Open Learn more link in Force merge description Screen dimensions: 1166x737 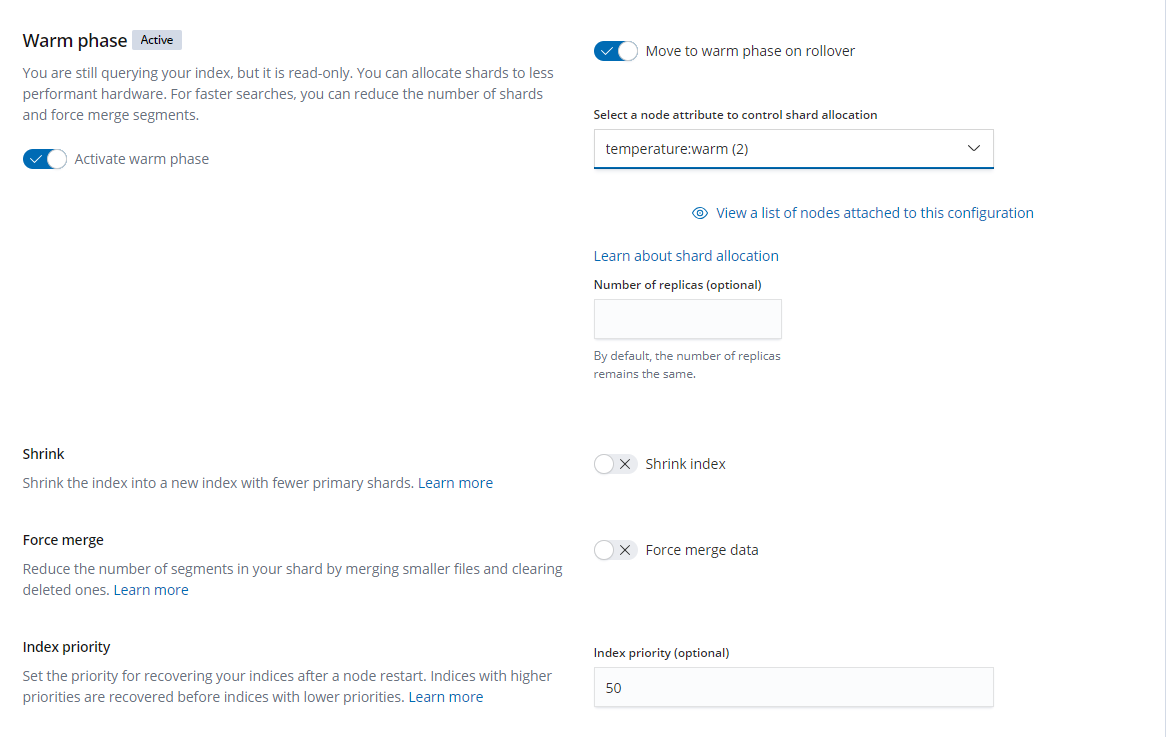click(x=151, y=590)
